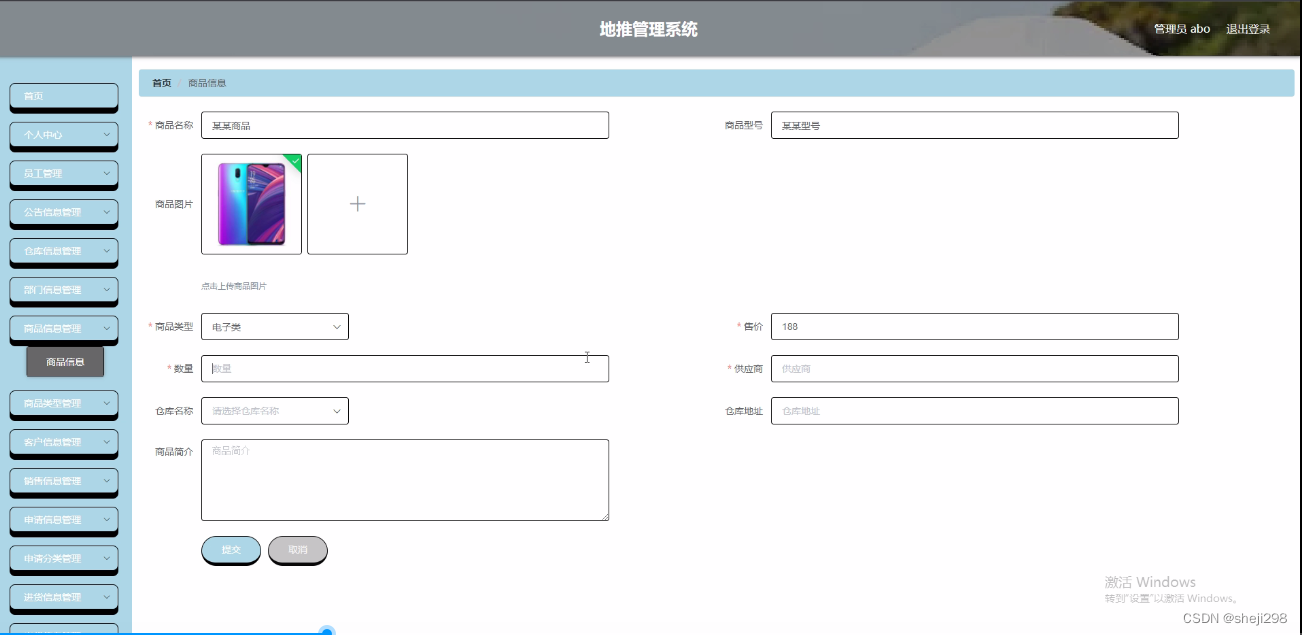Click the green checkmark on uploaded phone image

click(x=294, y=161)
